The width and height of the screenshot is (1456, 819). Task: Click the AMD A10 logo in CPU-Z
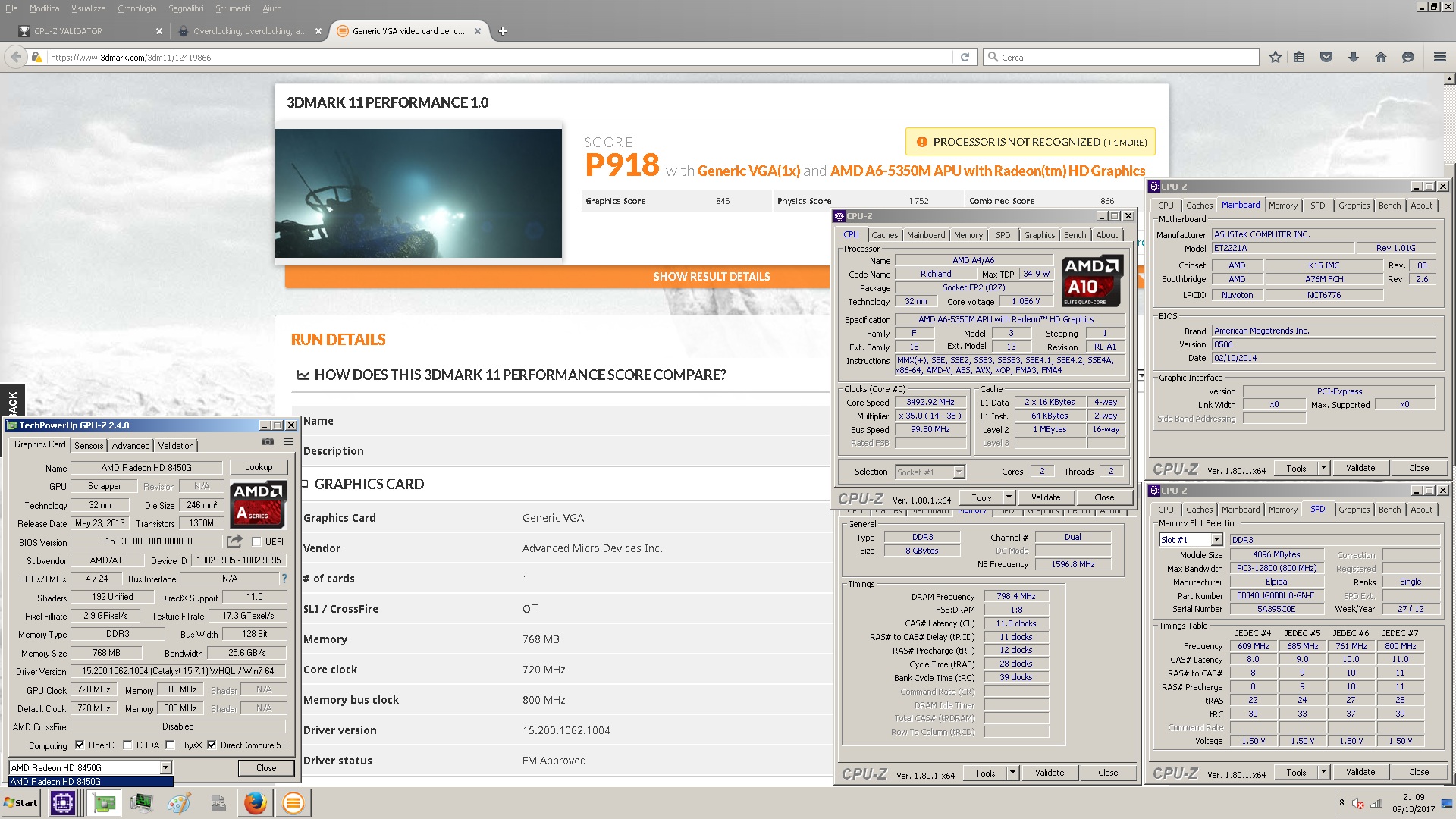(1092, 281)
